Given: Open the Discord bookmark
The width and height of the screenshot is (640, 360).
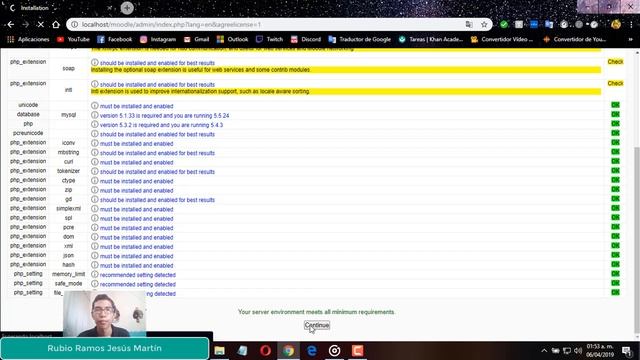Looking at the screenshot, I should (x=306, y=39).
